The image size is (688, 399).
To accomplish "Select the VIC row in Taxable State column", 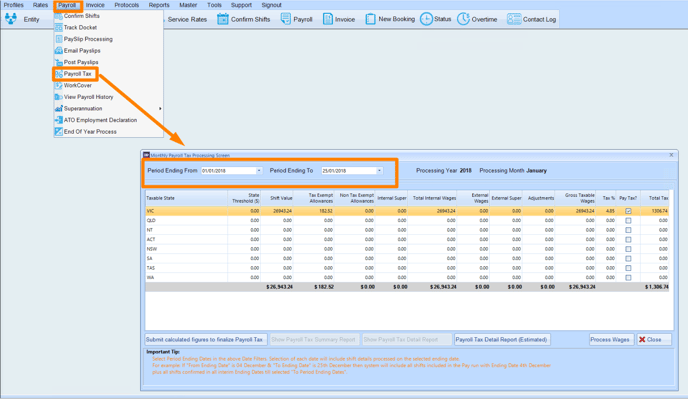I will [x=186, y=211].
